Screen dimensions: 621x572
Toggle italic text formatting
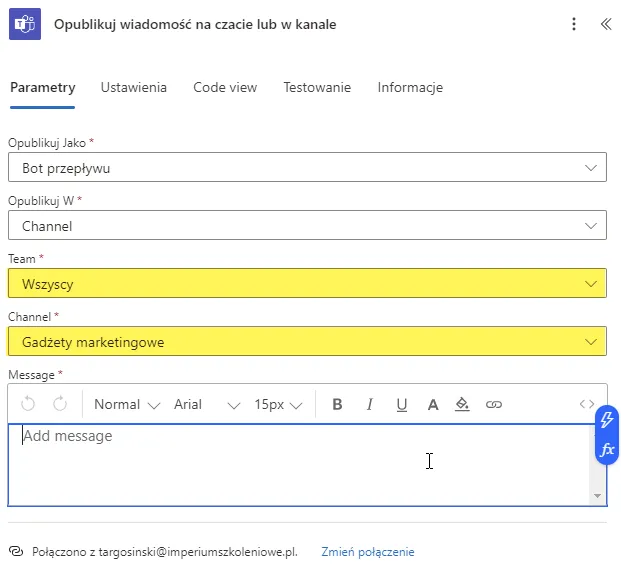click(369, 404)
